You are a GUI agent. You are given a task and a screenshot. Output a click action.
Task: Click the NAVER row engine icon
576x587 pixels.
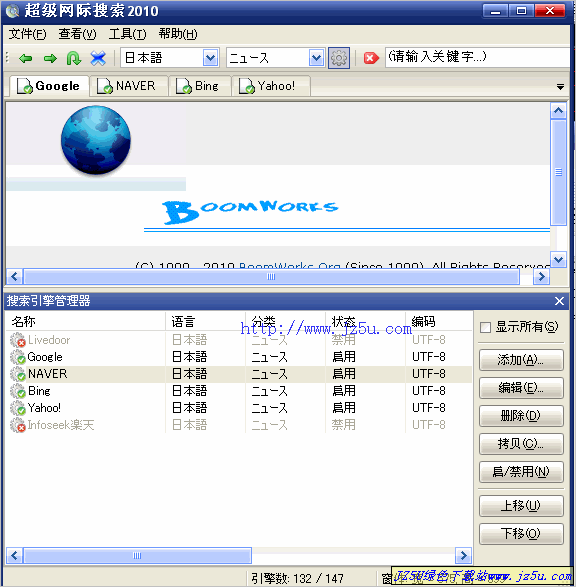tap(18, 374)
